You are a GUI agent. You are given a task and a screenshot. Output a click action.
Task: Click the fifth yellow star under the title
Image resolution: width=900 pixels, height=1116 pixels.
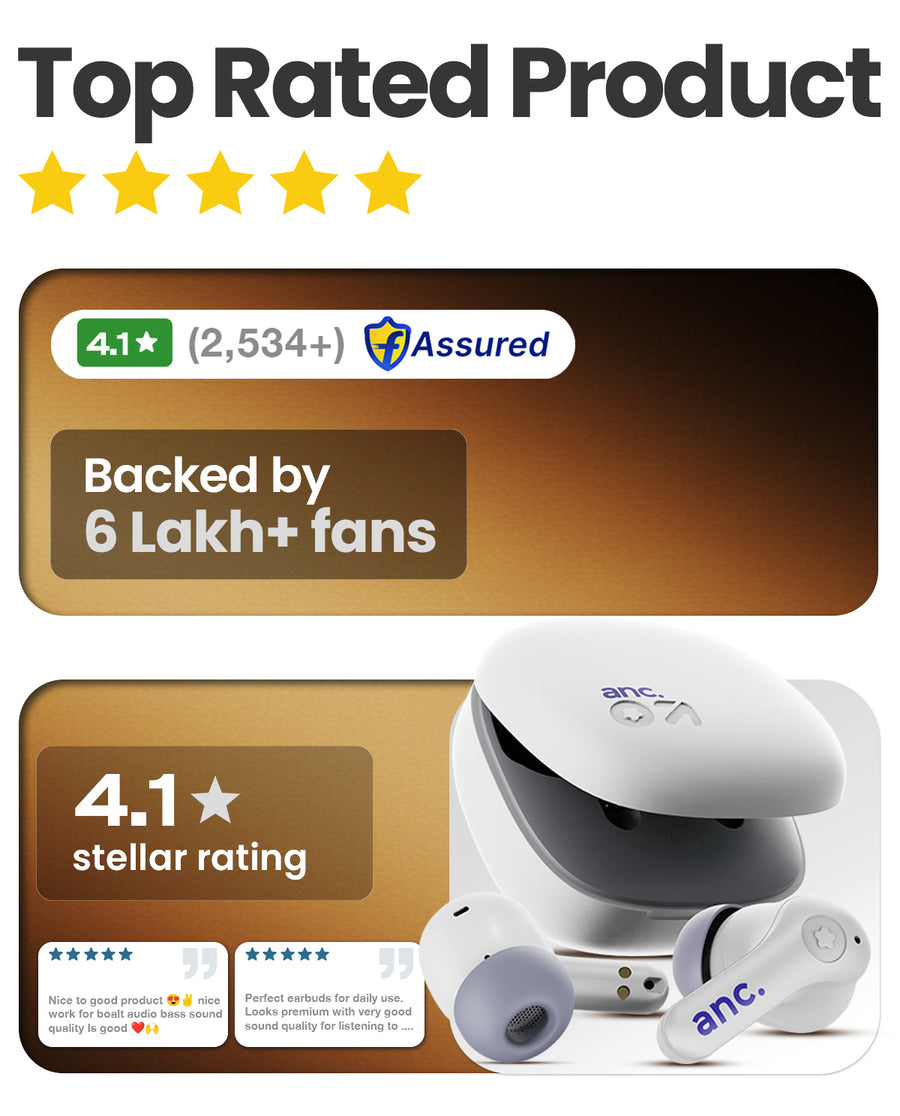click(388, 182)
